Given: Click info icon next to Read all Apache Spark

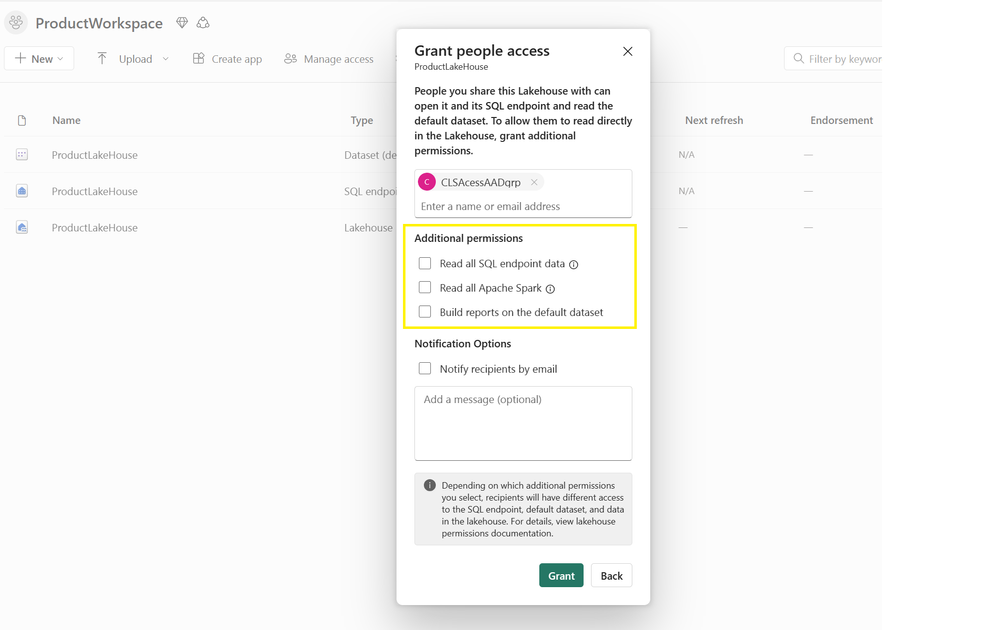Looking at the screenshot, I should point(550,289).
